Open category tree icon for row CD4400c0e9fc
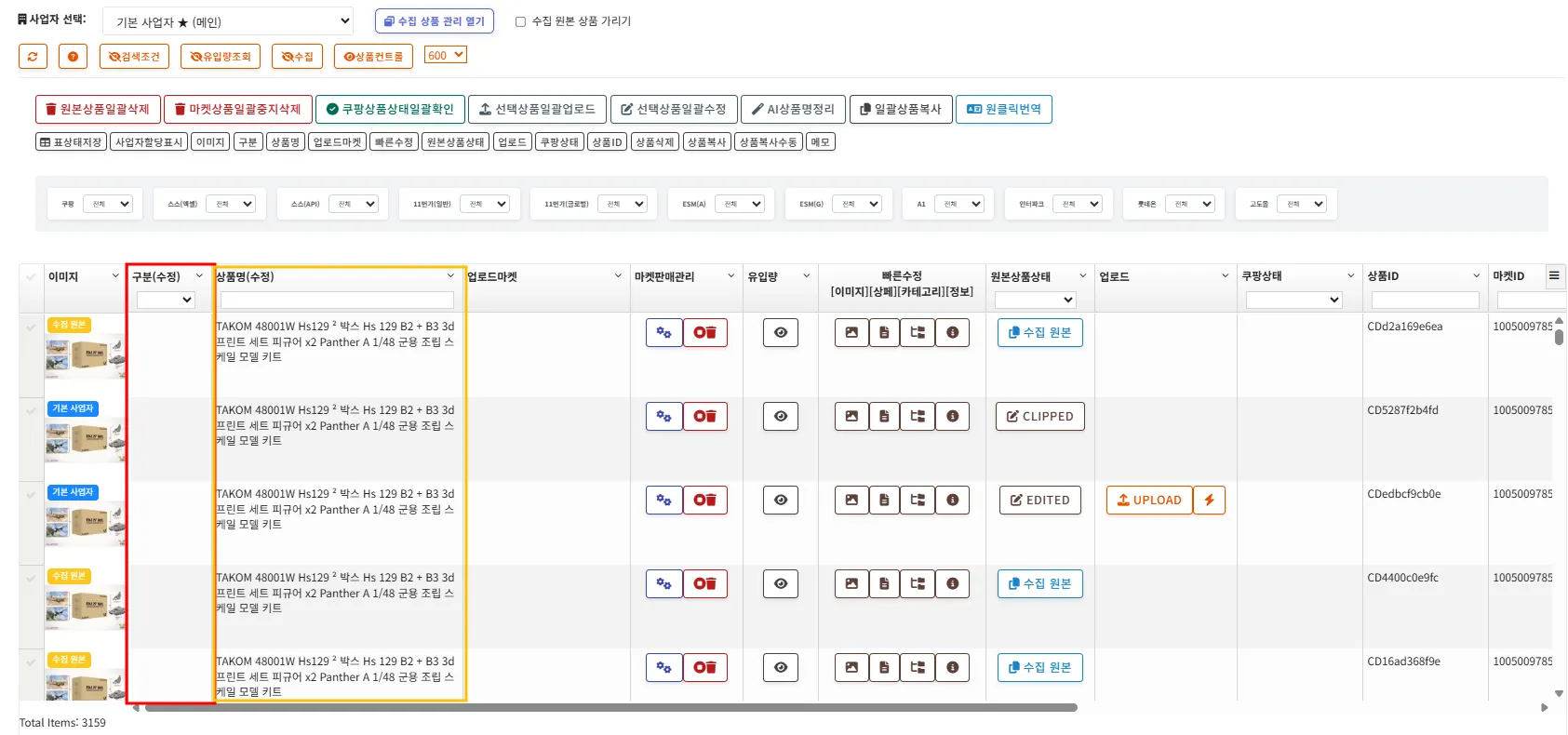 tap(918, 583)
